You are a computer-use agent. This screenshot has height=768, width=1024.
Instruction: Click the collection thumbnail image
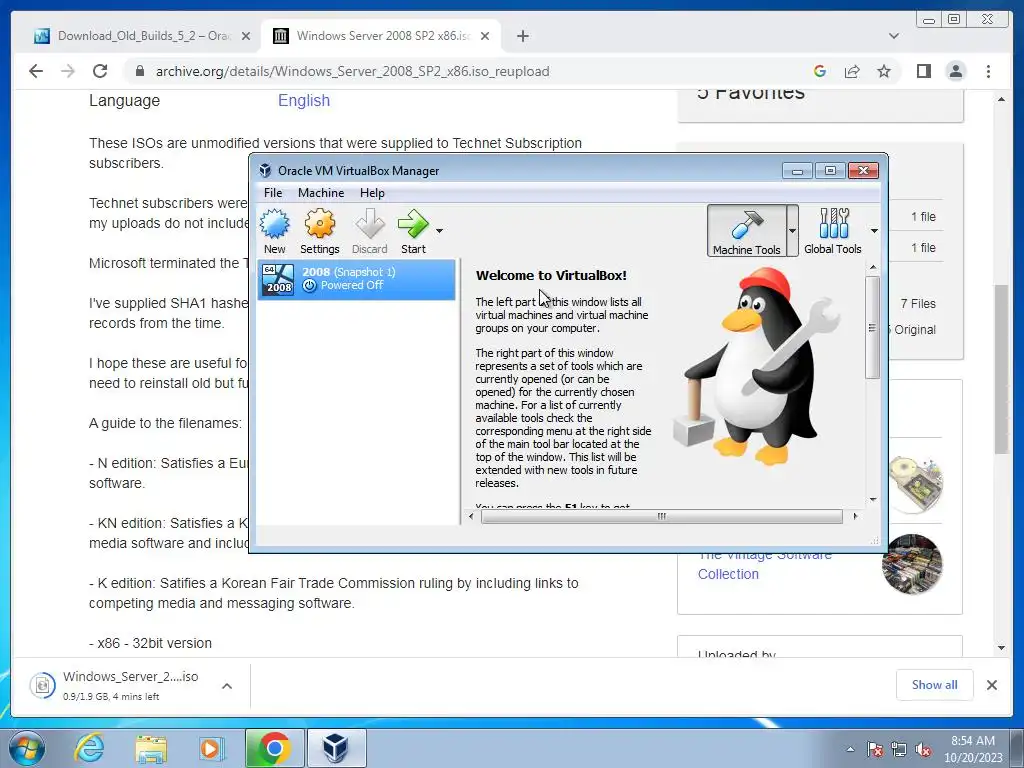click(912, 564)
